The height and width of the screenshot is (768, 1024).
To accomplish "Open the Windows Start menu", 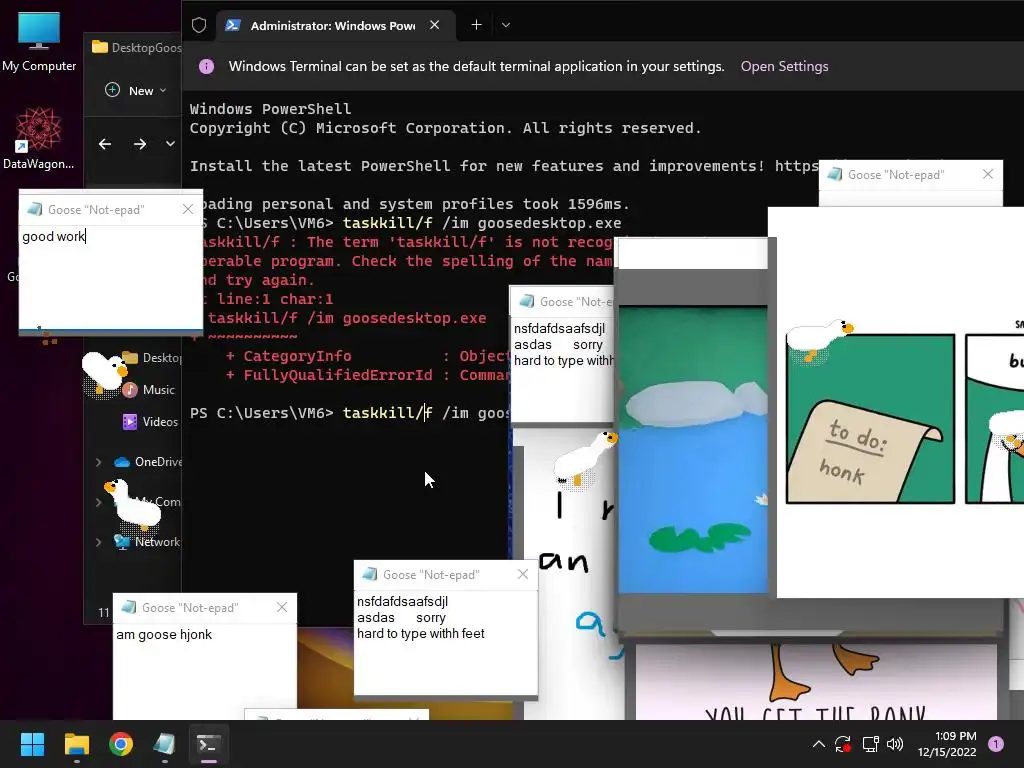I will [x=32, y=744].
